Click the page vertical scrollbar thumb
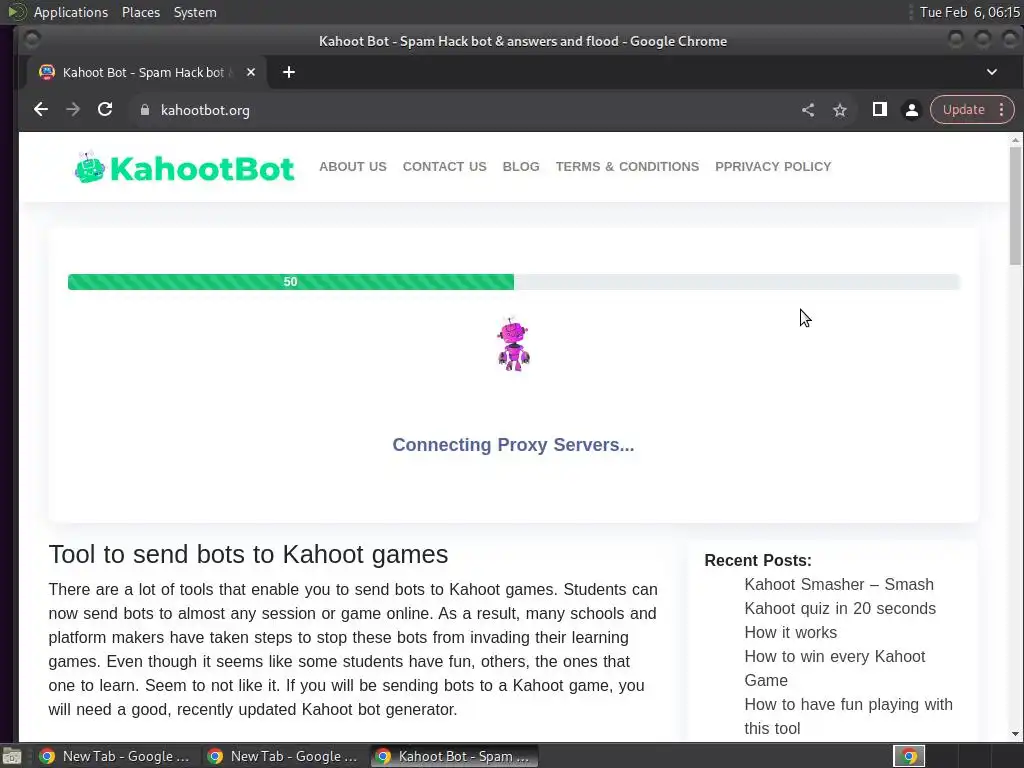The height and width of the screenshot is (768, 1024). [1015, 206]
